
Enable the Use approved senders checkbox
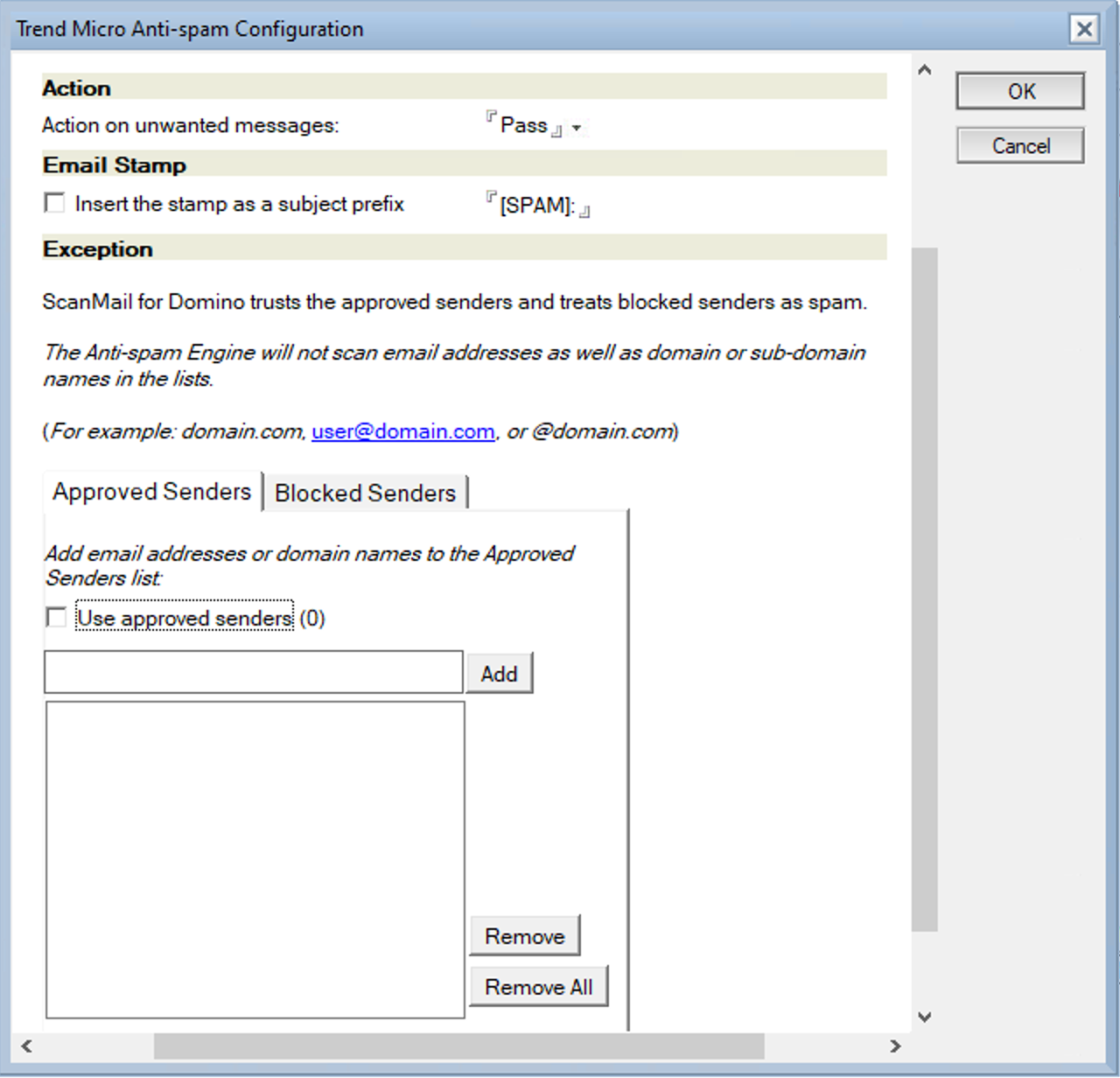(x=56, y=617)
